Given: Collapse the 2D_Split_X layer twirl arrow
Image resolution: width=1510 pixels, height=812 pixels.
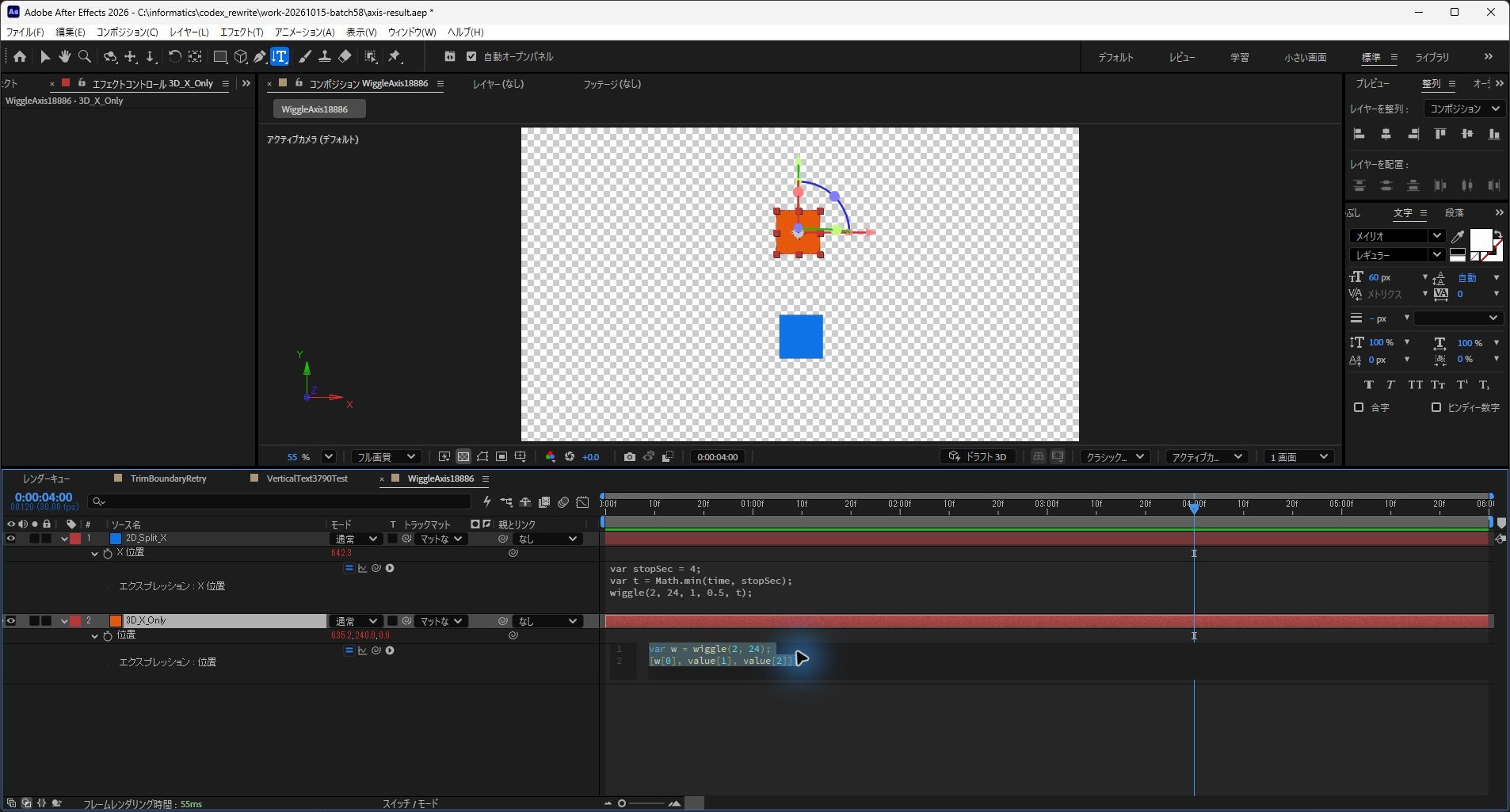Looking at the screenshot, I should point(64,539).
